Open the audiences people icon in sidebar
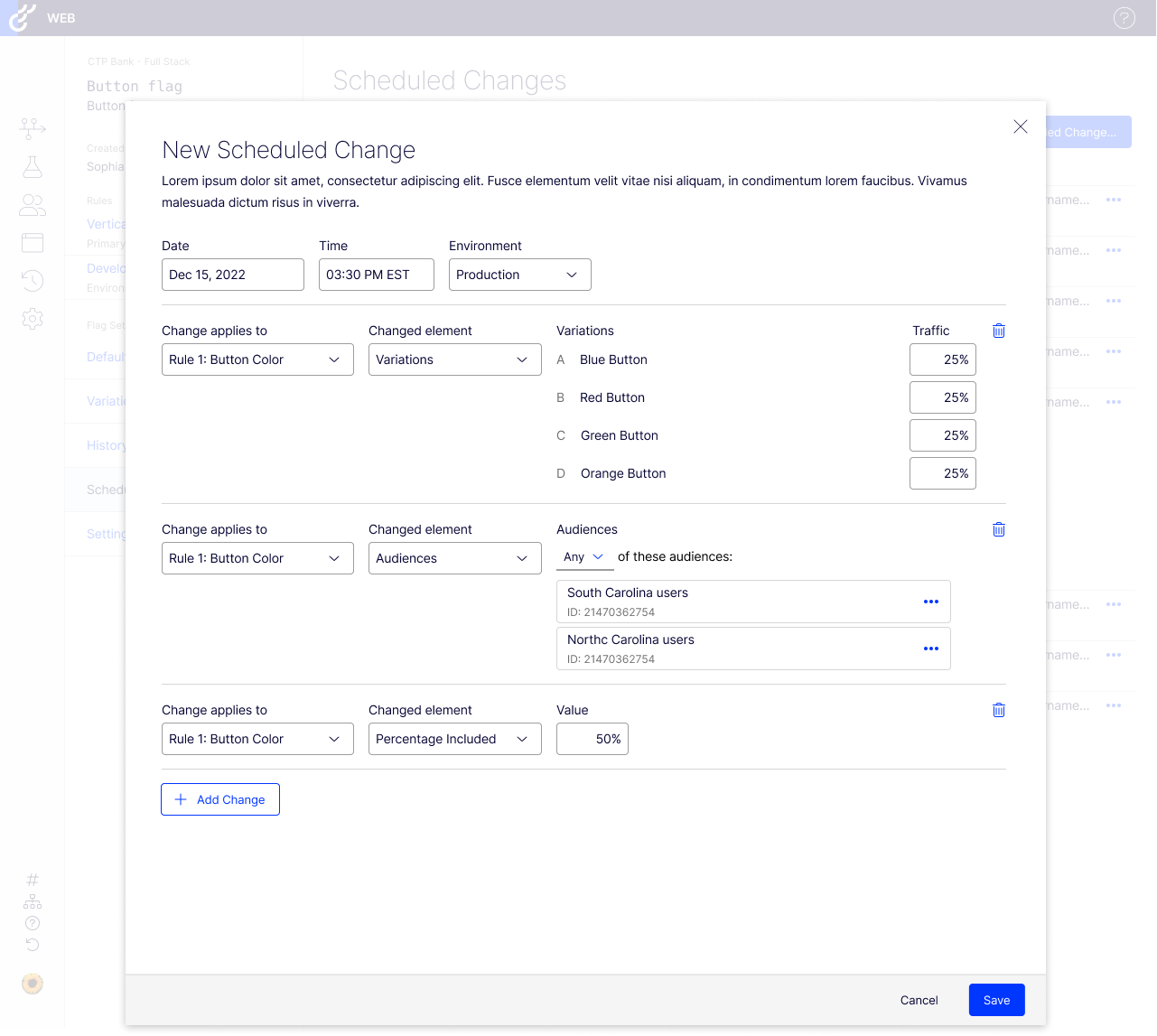This screenshot has height=1036, width=1157. coord(33,205)
